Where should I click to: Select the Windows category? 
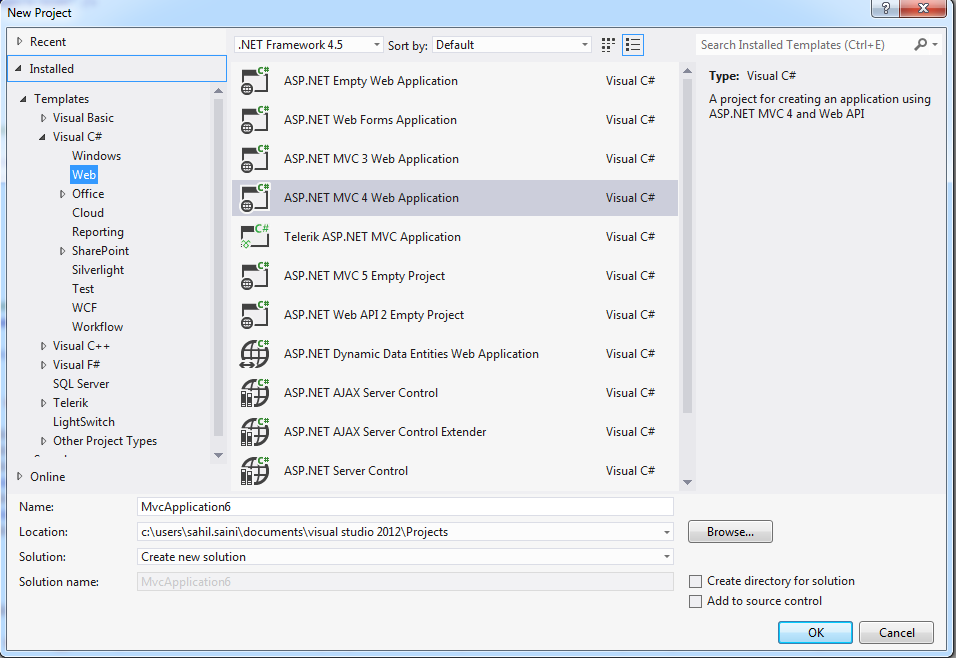96,156
